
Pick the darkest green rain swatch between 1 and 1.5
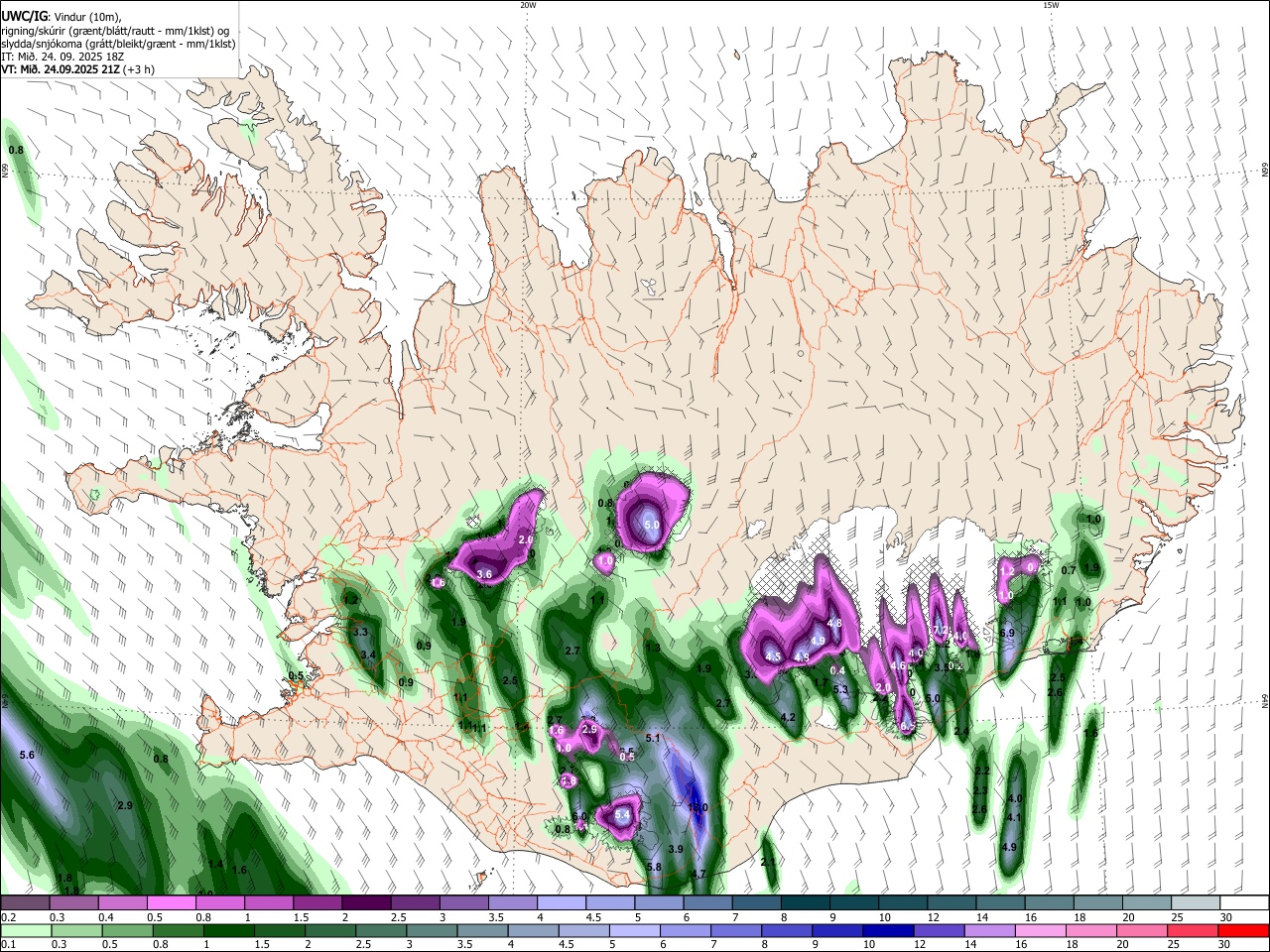229,930
